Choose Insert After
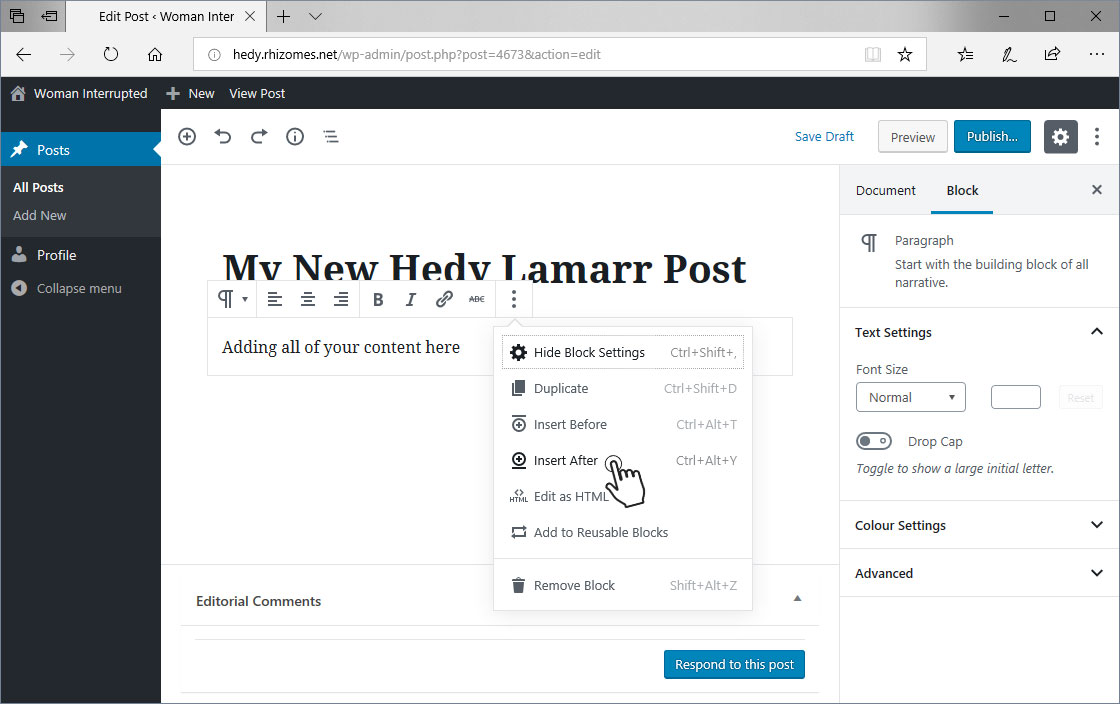This screenshot has width=1120, height=704. (623, 461)
